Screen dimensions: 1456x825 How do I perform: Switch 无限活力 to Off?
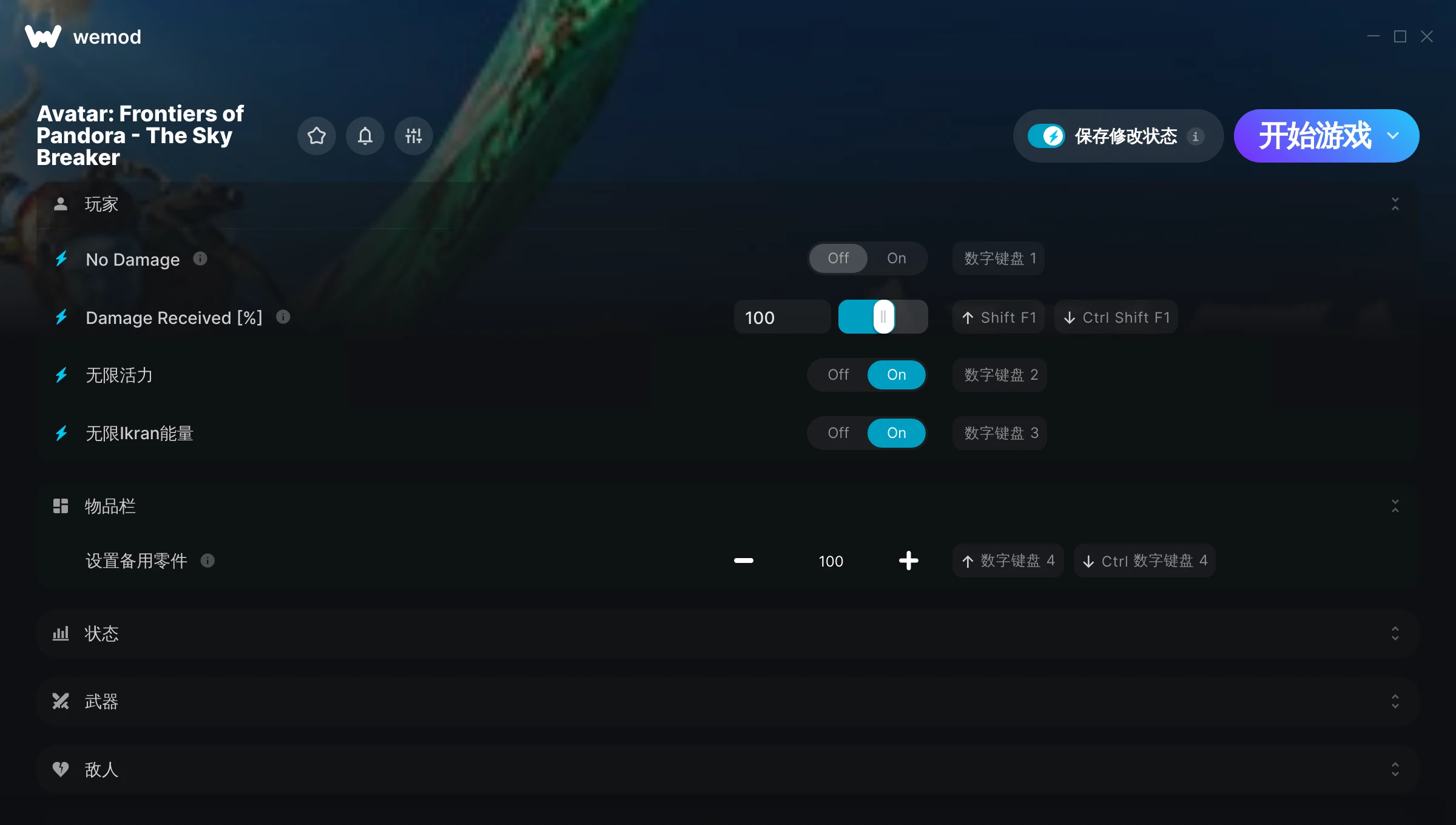[x=838, y=375]
